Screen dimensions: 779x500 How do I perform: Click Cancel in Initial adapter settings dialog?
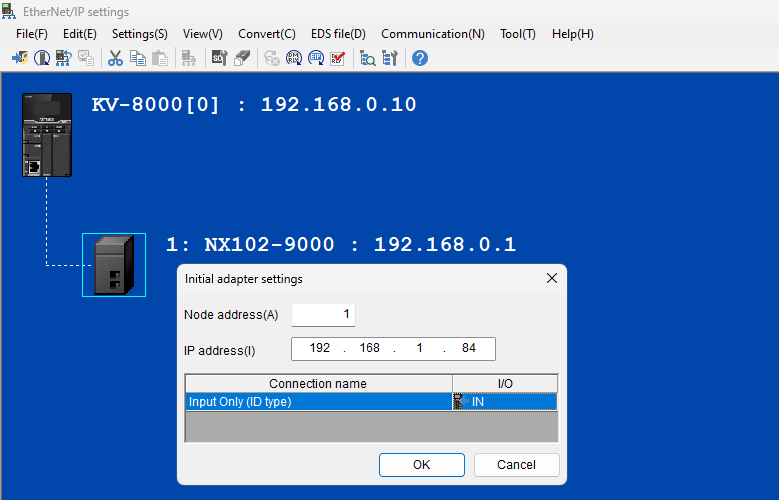click(517, 465)
